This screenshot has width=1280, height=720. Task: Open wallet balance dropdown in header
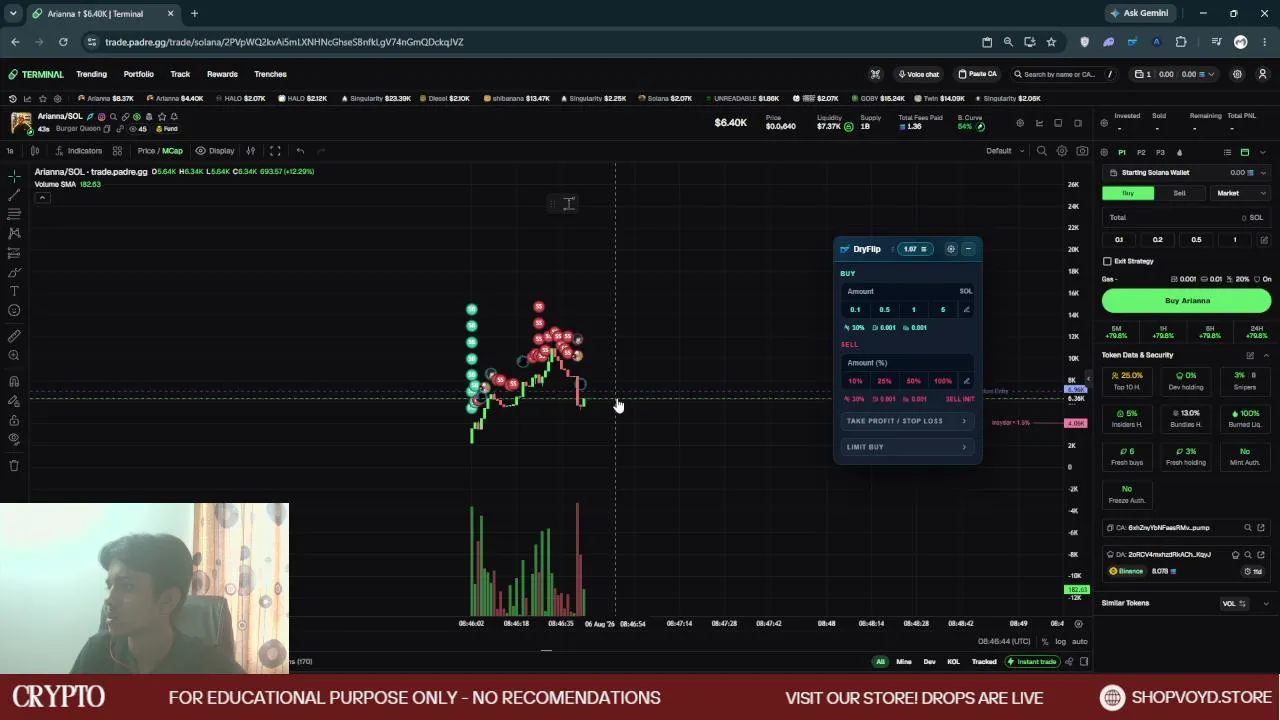(x=1174, y=74)
